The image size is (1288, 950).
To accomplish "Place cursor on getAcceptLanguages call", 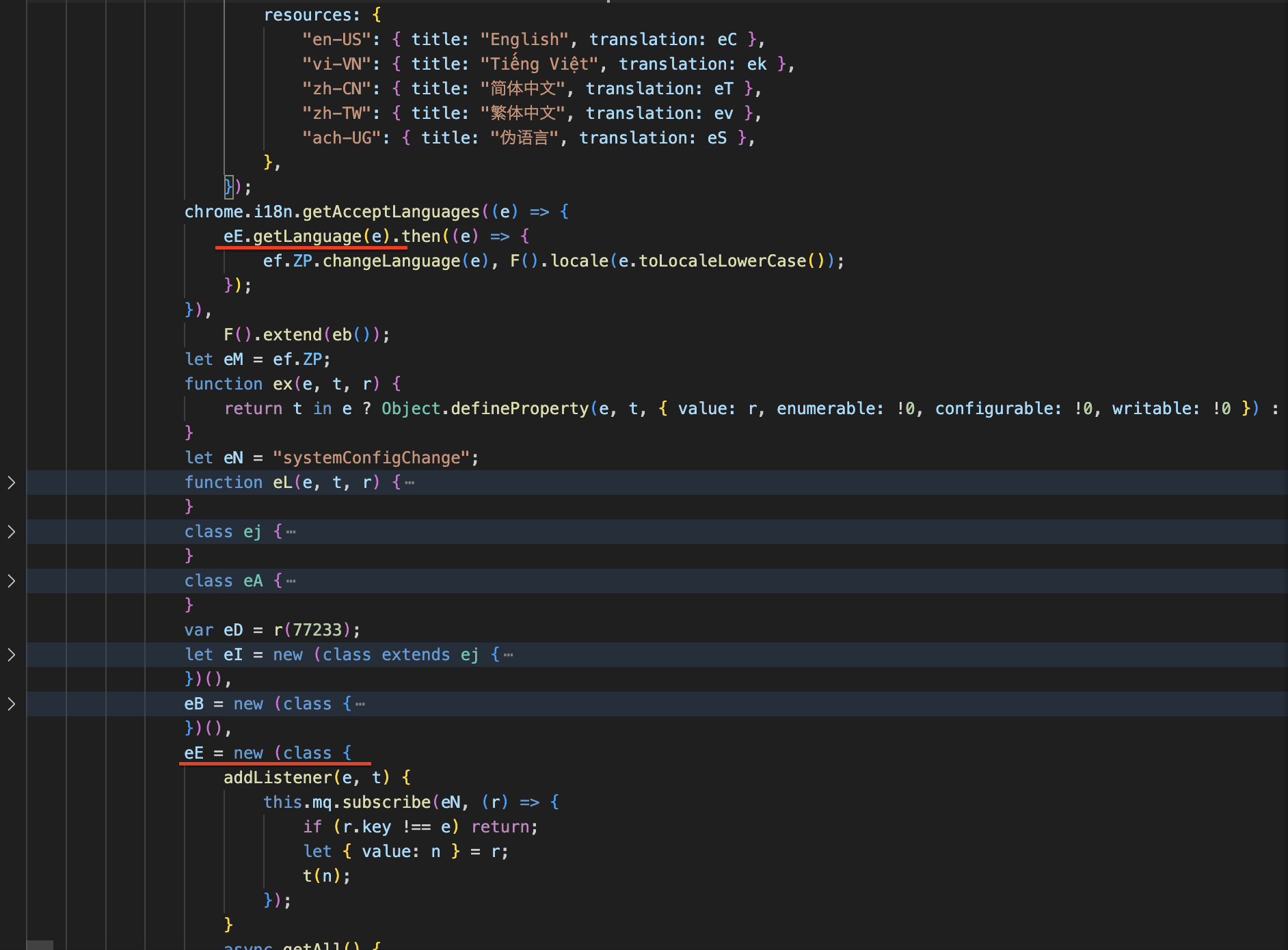I will (x=390, y=212).
